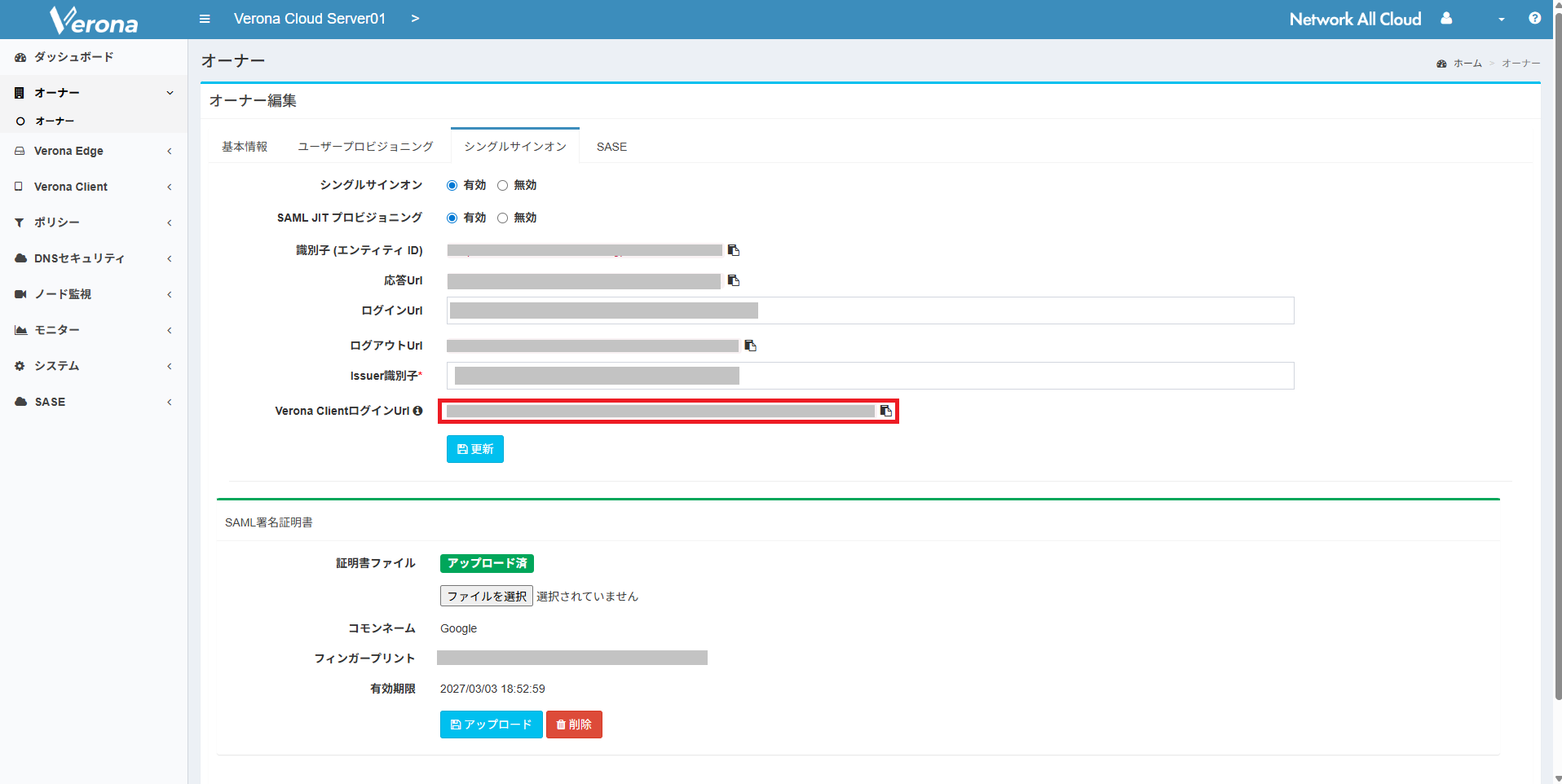Click the > arrow after server name
Image resolution: width=1562 pixels, height=784 pixels.
click(x=415, y=19)
